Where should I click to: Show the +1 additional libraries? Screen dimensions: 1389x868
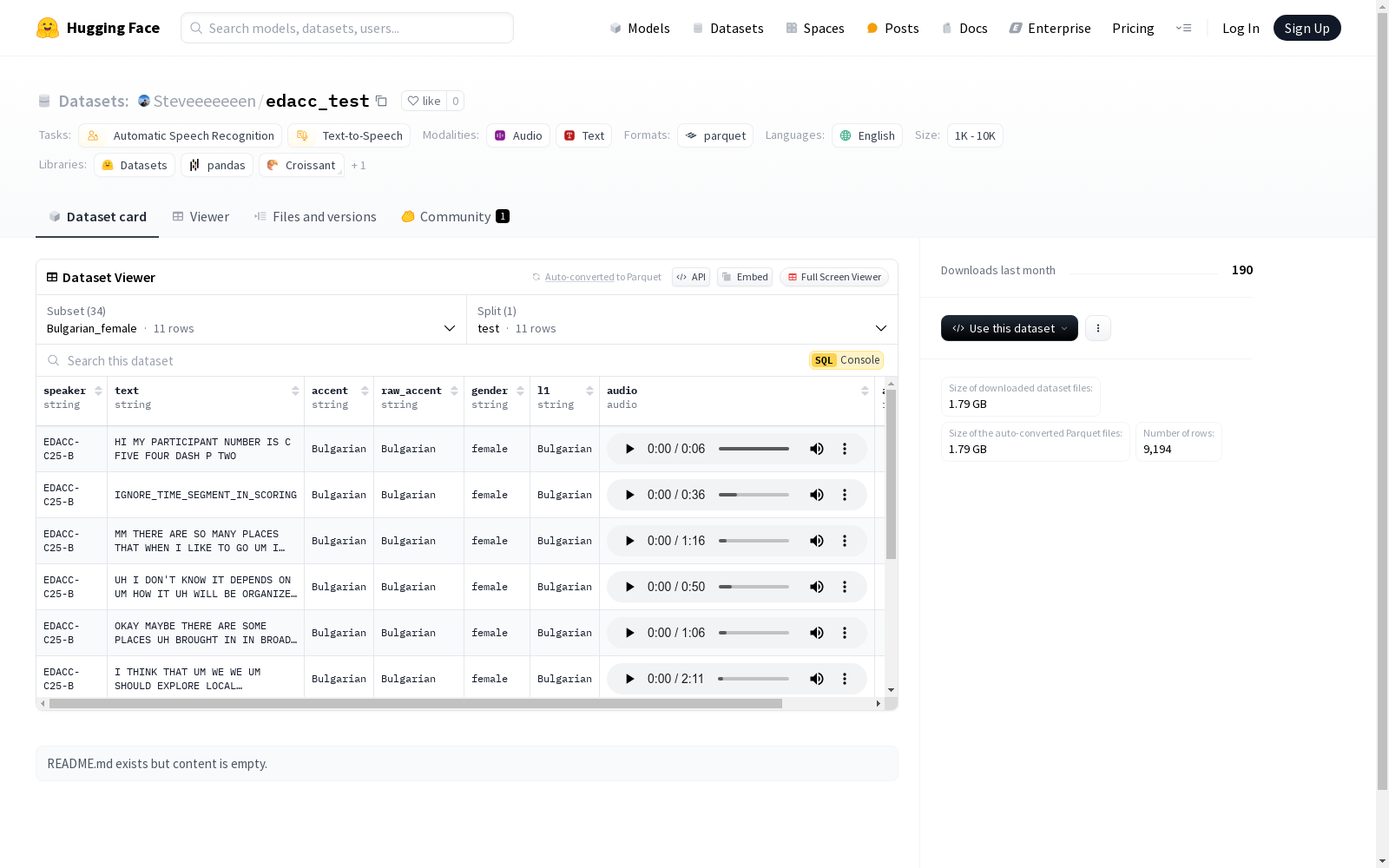click(359, 165)
